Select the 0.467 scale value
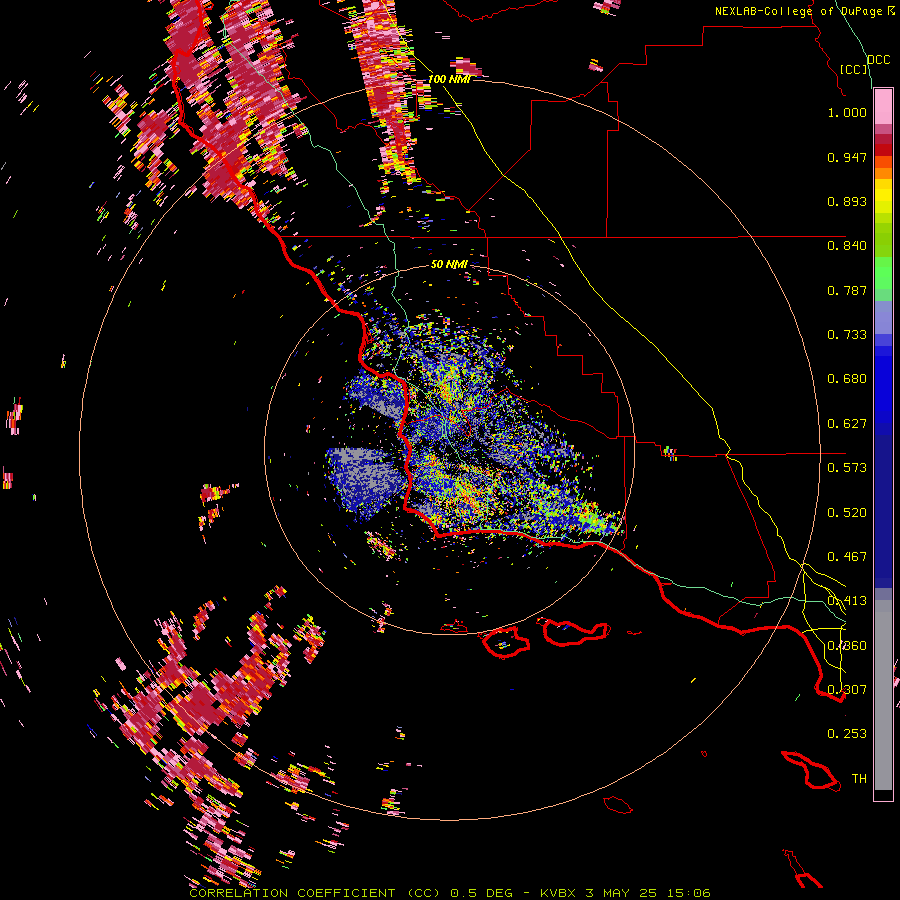Viewport: 900px width, 900px height. click(847, 557)
